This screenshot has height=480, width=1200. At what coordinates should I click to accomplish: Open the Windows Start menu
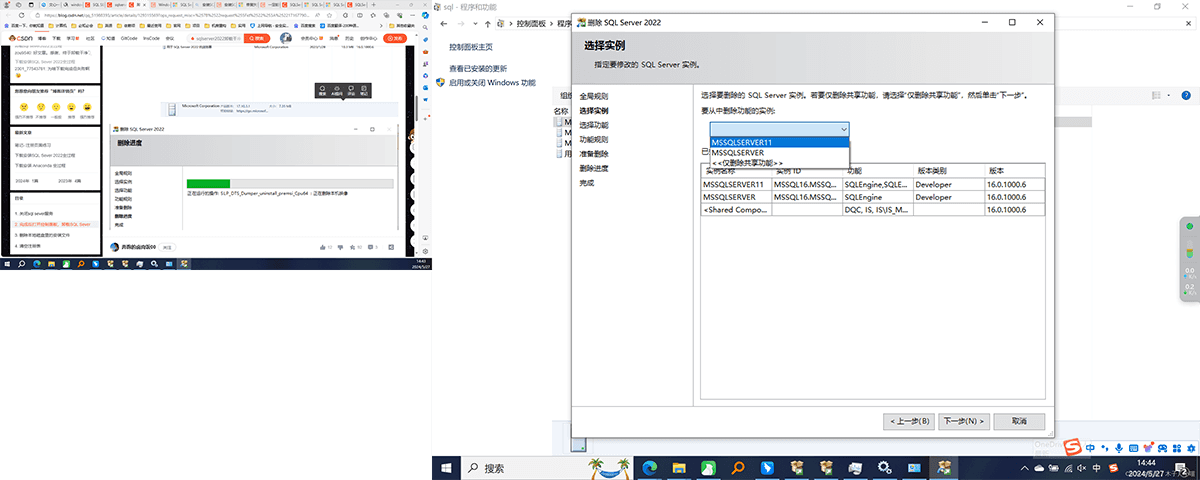coord(445,467)
